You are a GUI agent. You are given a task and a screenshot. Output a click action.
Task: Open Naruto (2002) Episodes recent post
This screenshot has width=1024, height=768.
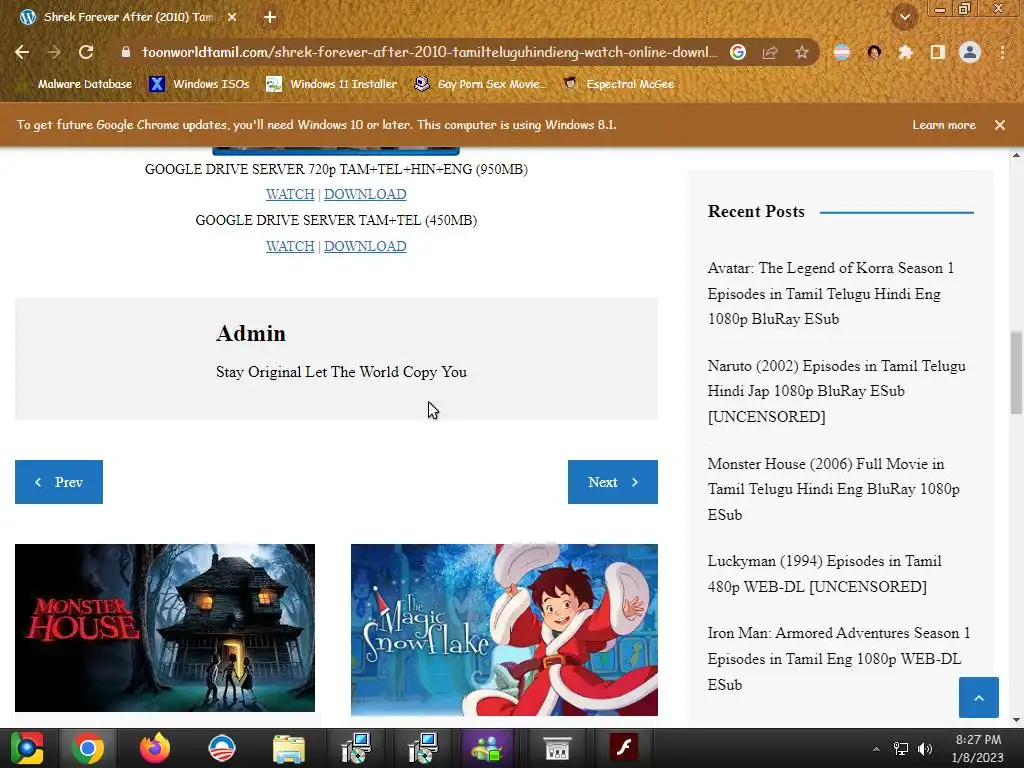click(x=837, y=391)
